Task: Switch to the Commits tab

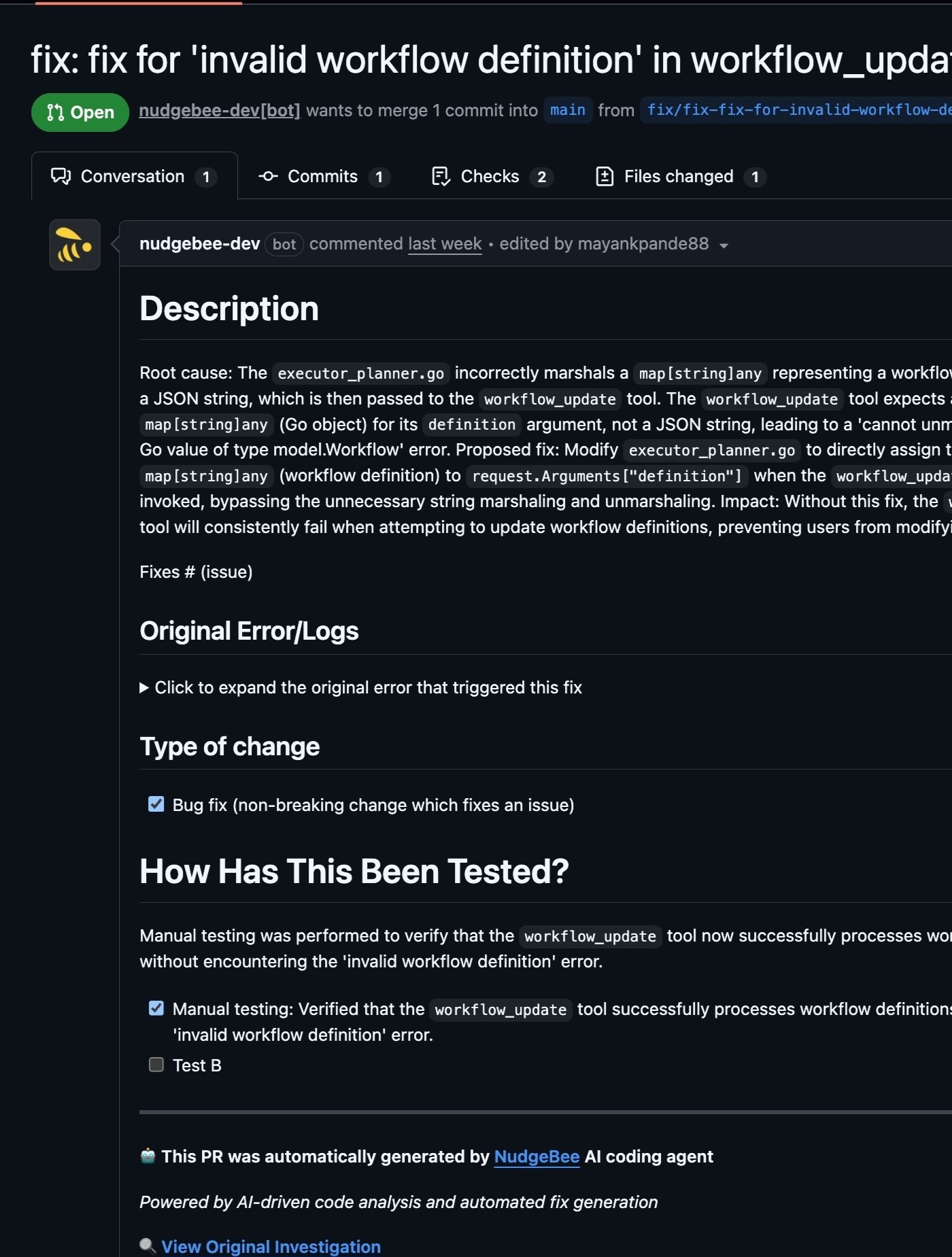Action: point(323,177)
